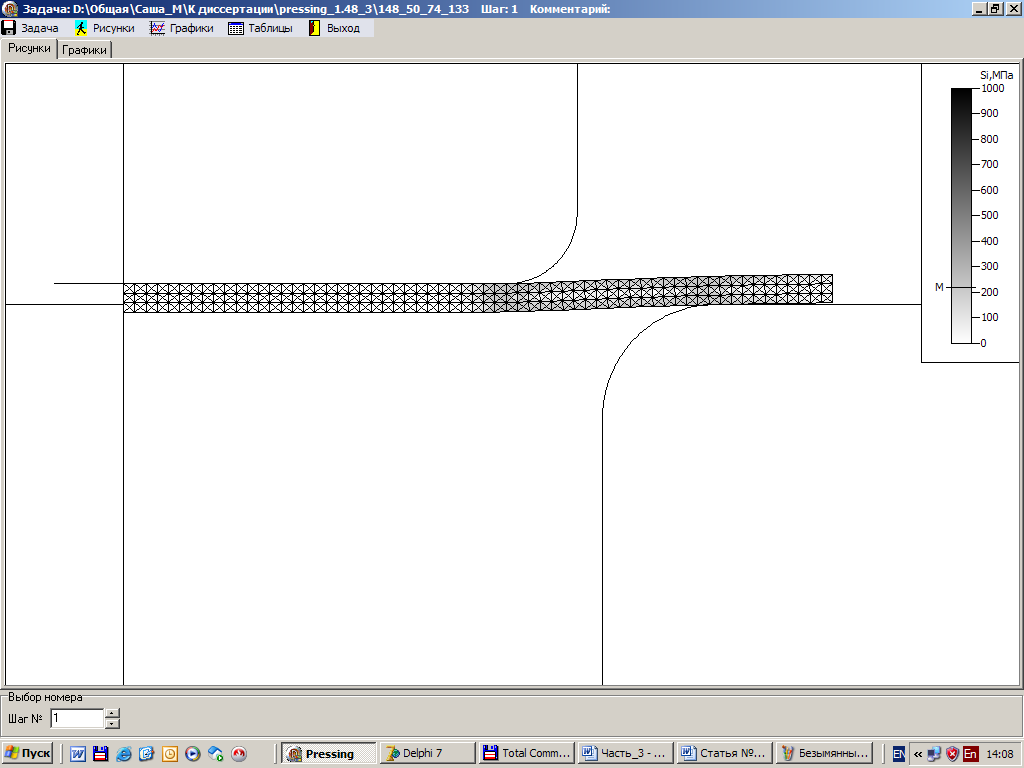Launch Windows Media Player from quick launch
The height and width of the screenshot is (768, 1024).
pyautogui.click(x=192, y=754)
